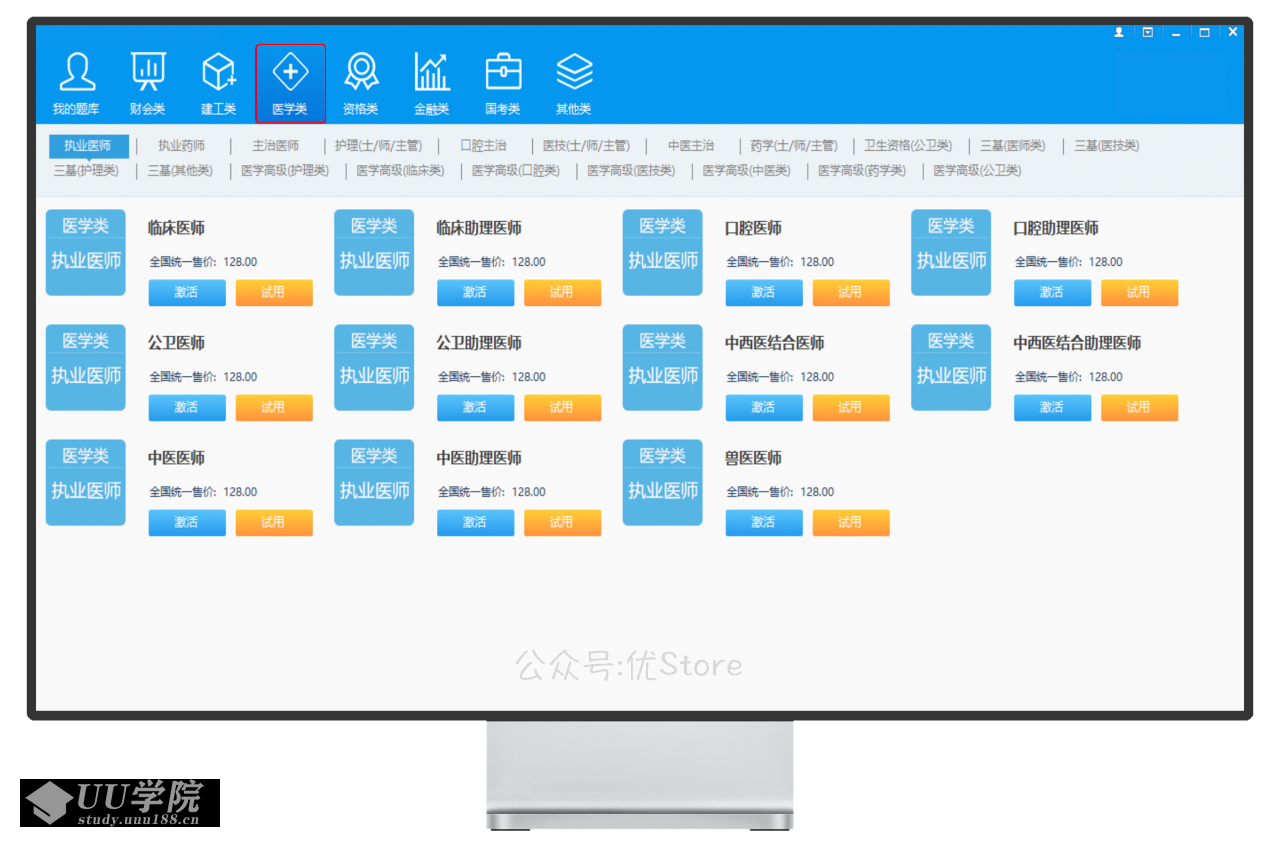Activate 中医医师 with 激活 button
The width and height of the screenshot is (1280, 847).
click(x=187, y=522)
